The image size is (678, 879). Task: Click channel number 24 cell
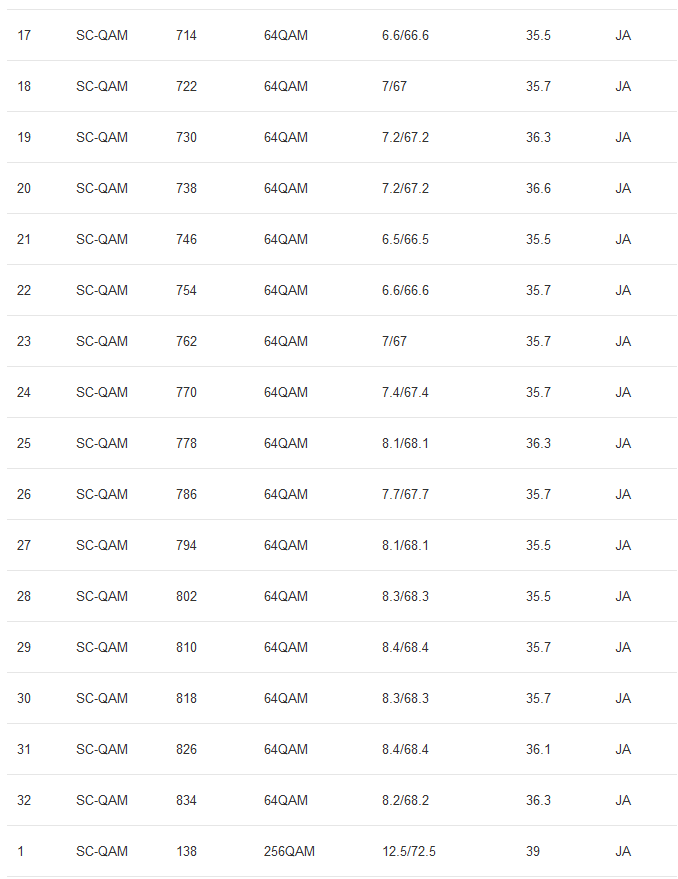[24, 392]
